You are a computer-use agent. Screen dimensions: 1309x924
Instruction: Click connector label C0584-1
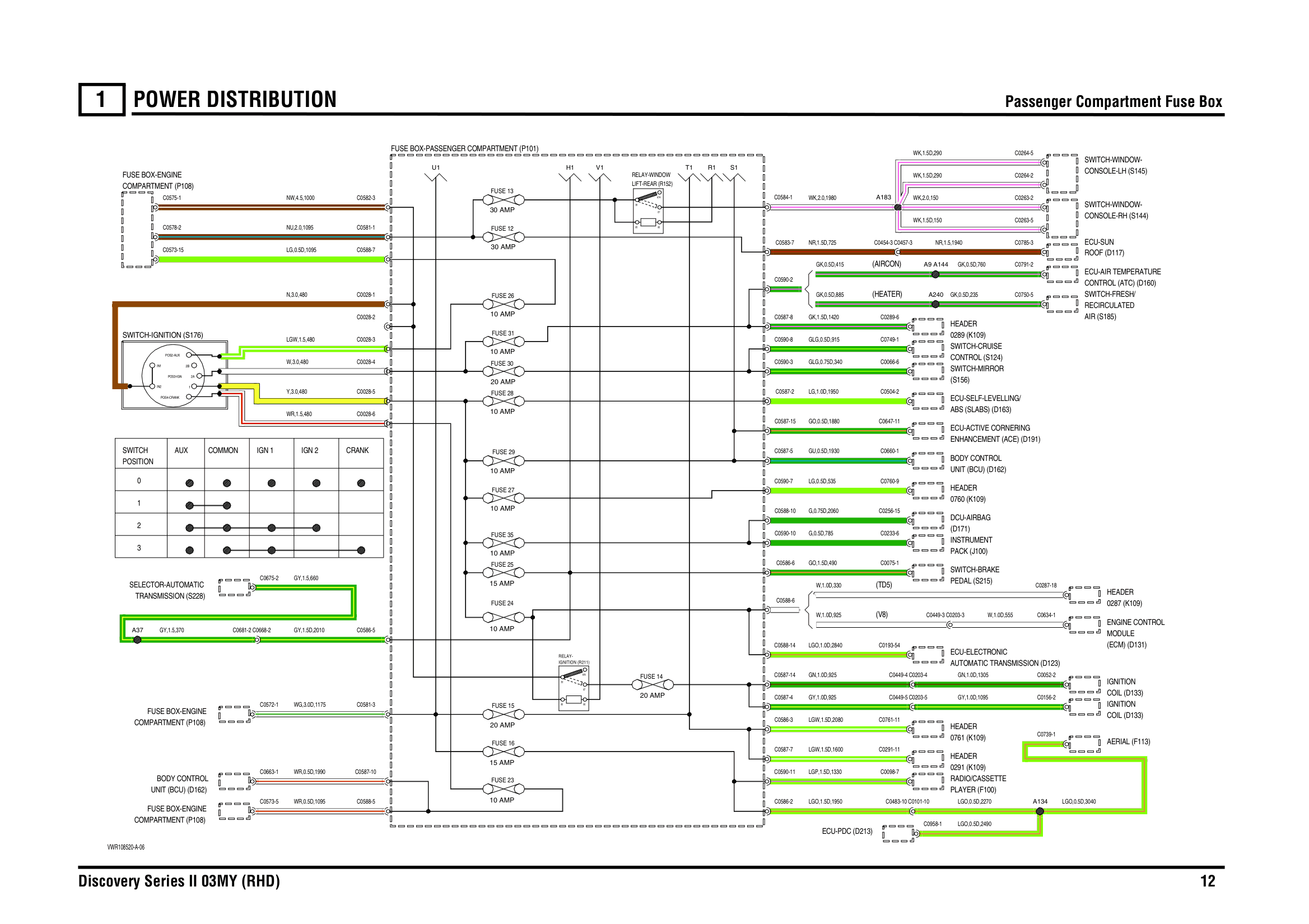(784, 198)
